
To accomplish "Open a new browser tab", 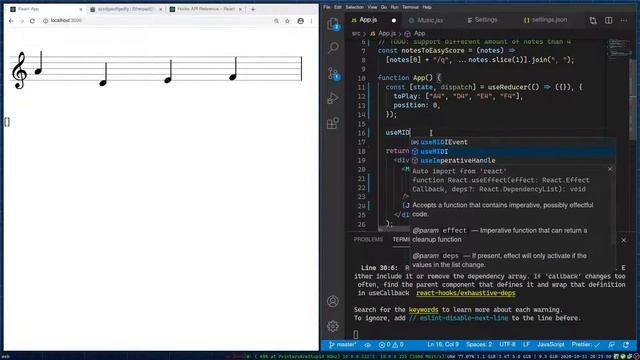I will click(x=253, y=9).
